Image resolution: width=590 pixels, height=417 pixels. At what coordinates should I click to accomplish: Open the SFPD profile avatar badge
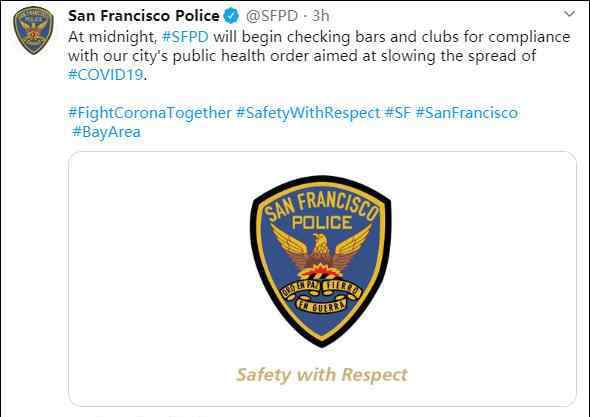pyautogui.click(x=33, y=30)
